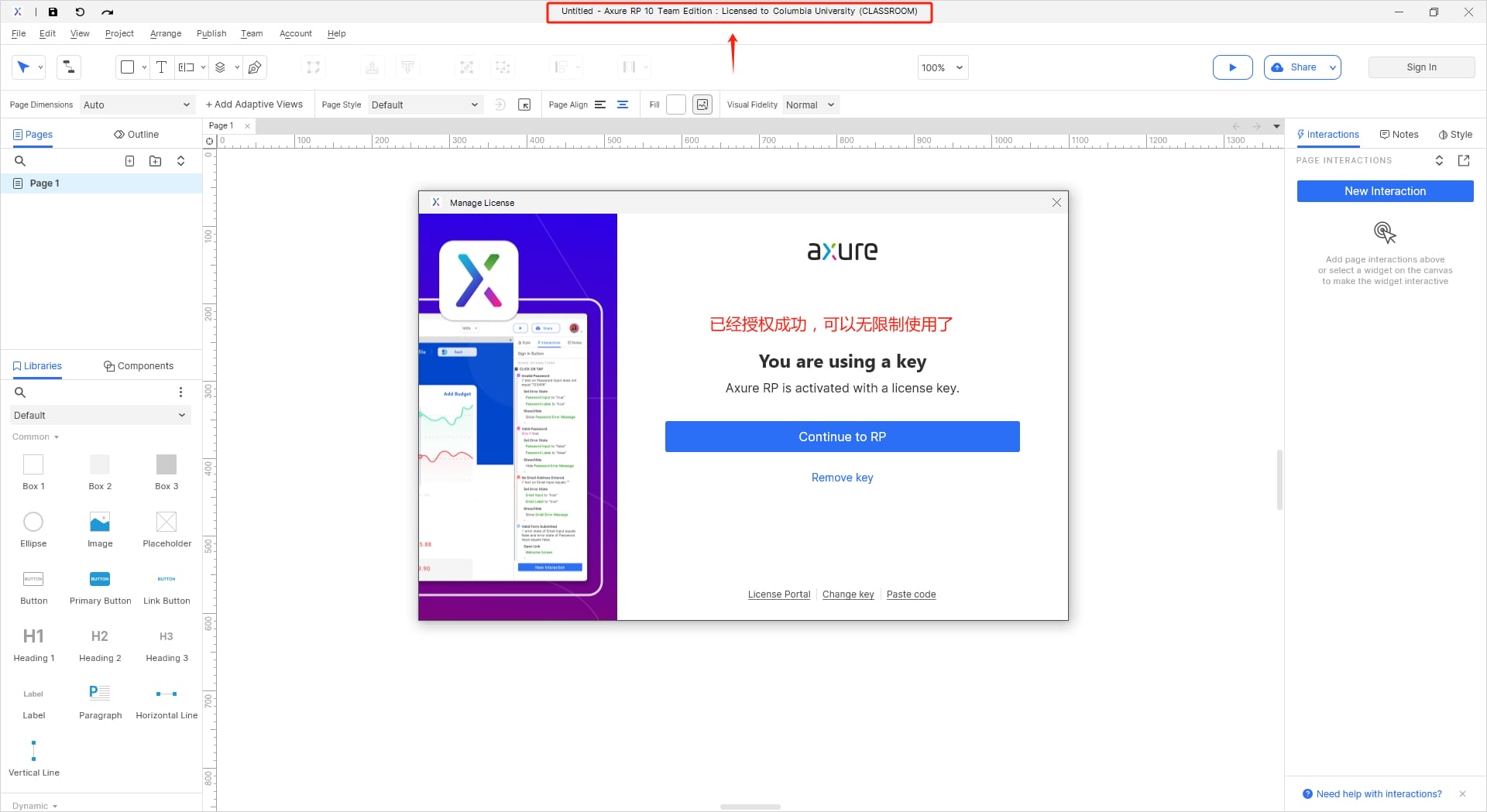
Task: Select the arrow Selection tool
Action: 24,67
